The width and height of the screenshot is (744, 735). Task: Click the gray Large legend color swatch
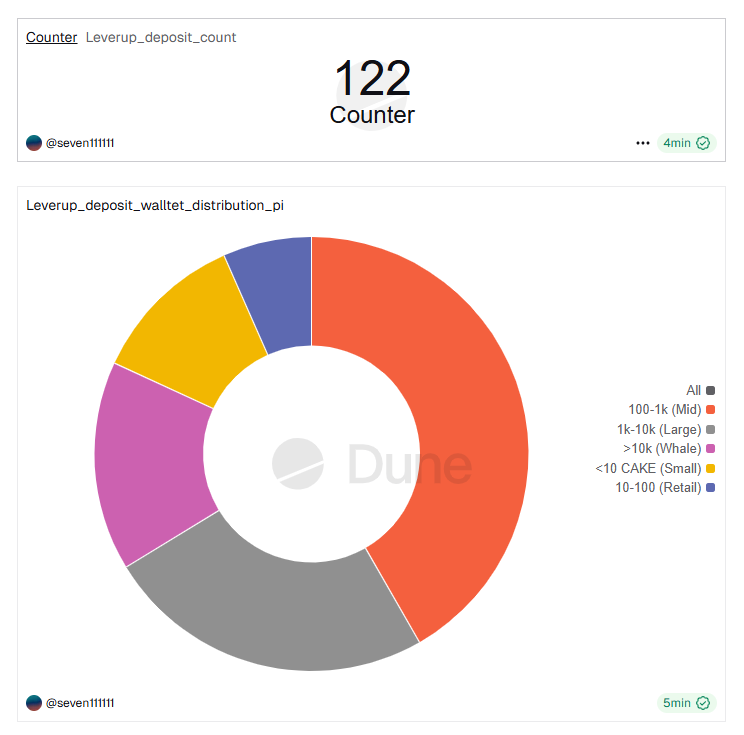[710, 429]
